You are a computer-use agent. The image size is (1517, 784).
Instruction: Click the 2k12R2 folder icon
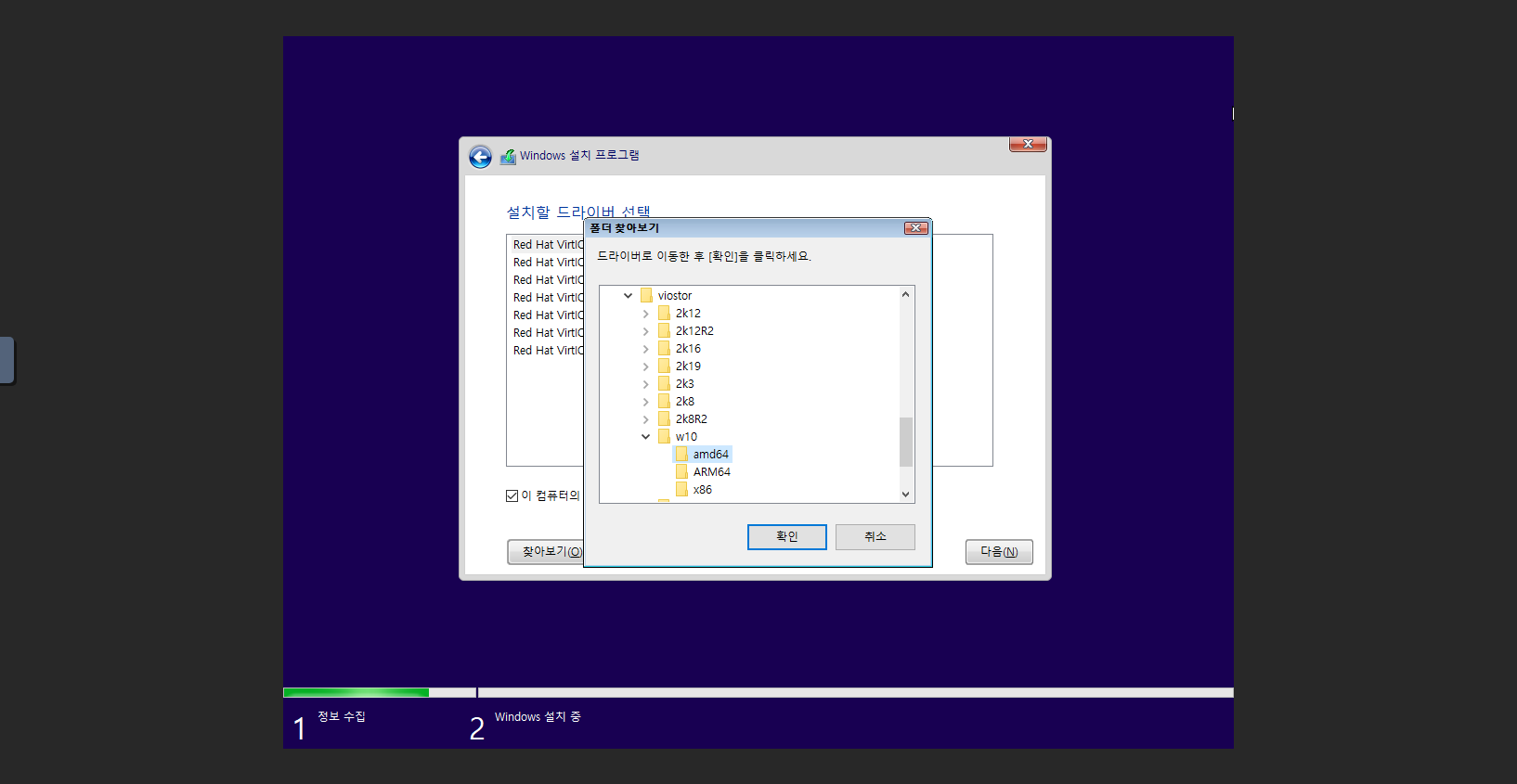pyautogui.click(x=664, y=331)
